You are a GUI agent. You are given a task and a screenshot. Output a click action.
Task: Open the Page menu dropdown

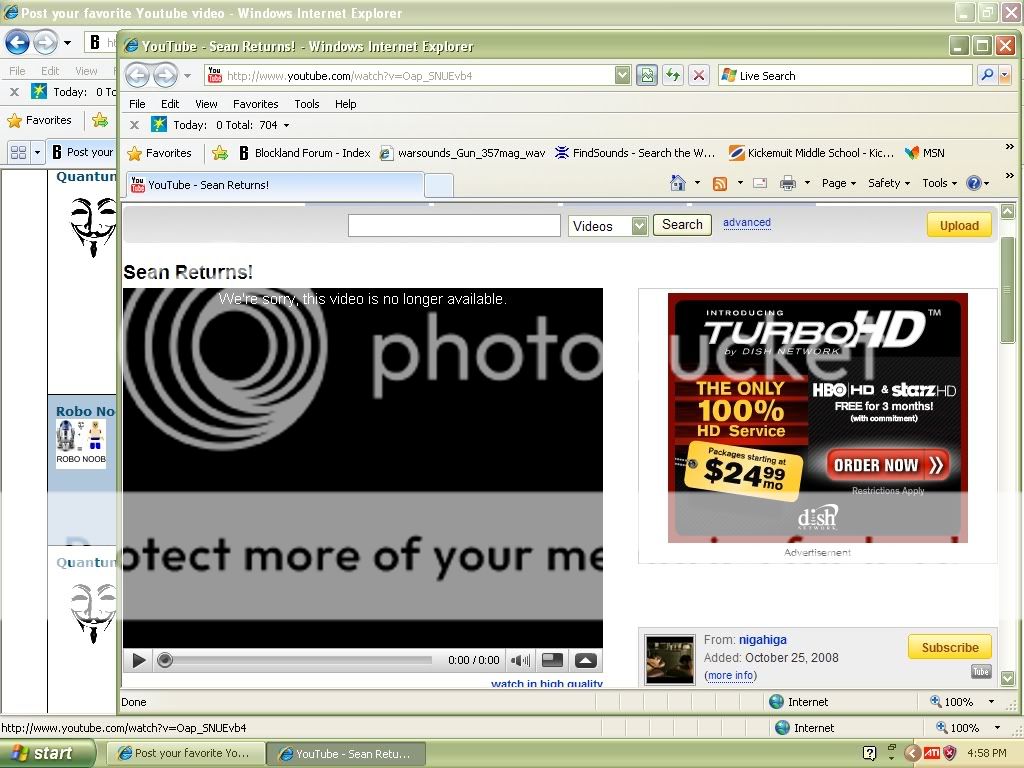[839, 184]
